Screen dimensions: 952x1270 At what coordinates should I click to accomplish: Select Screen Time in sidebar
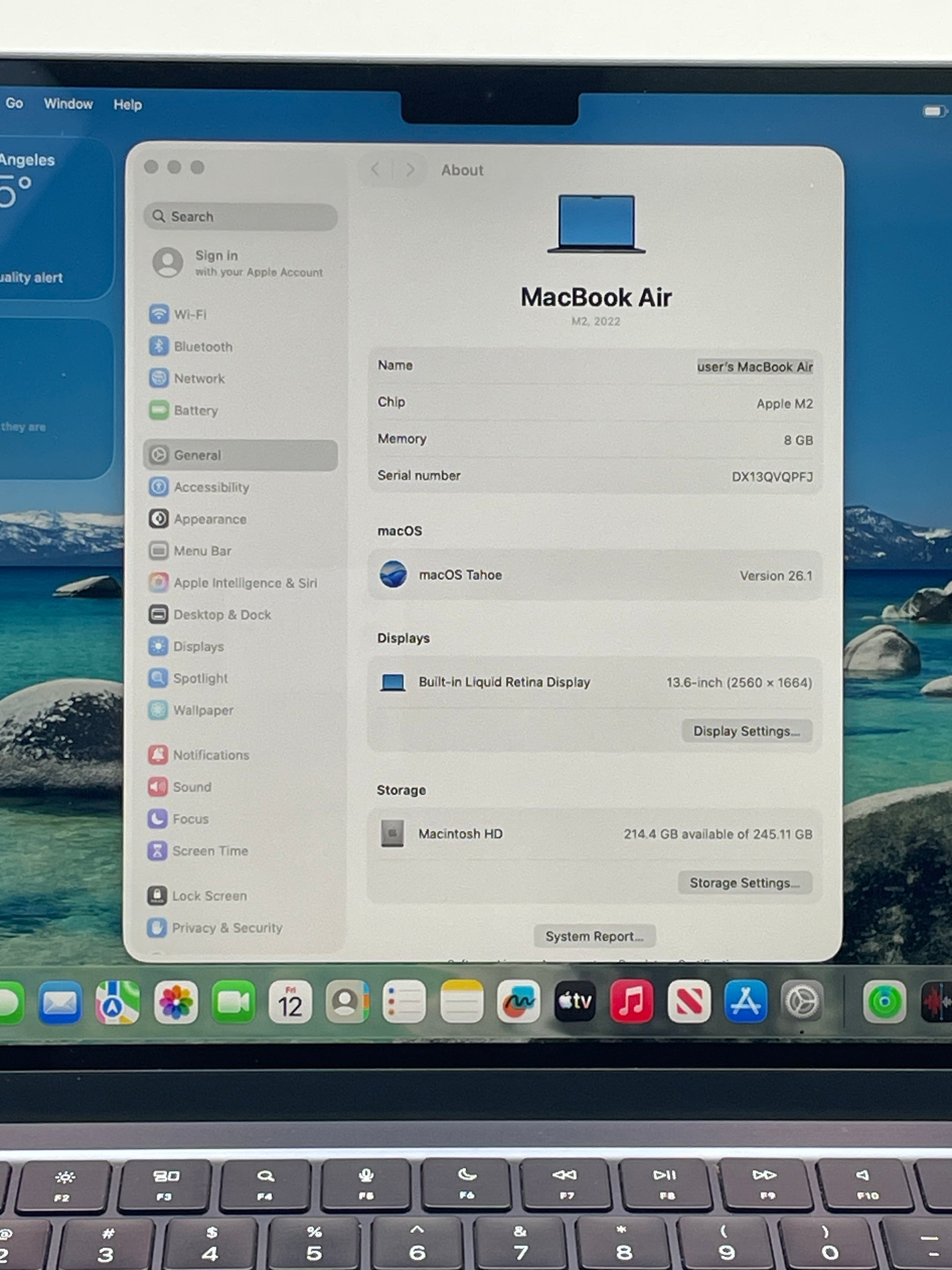[x=209, y=851]
